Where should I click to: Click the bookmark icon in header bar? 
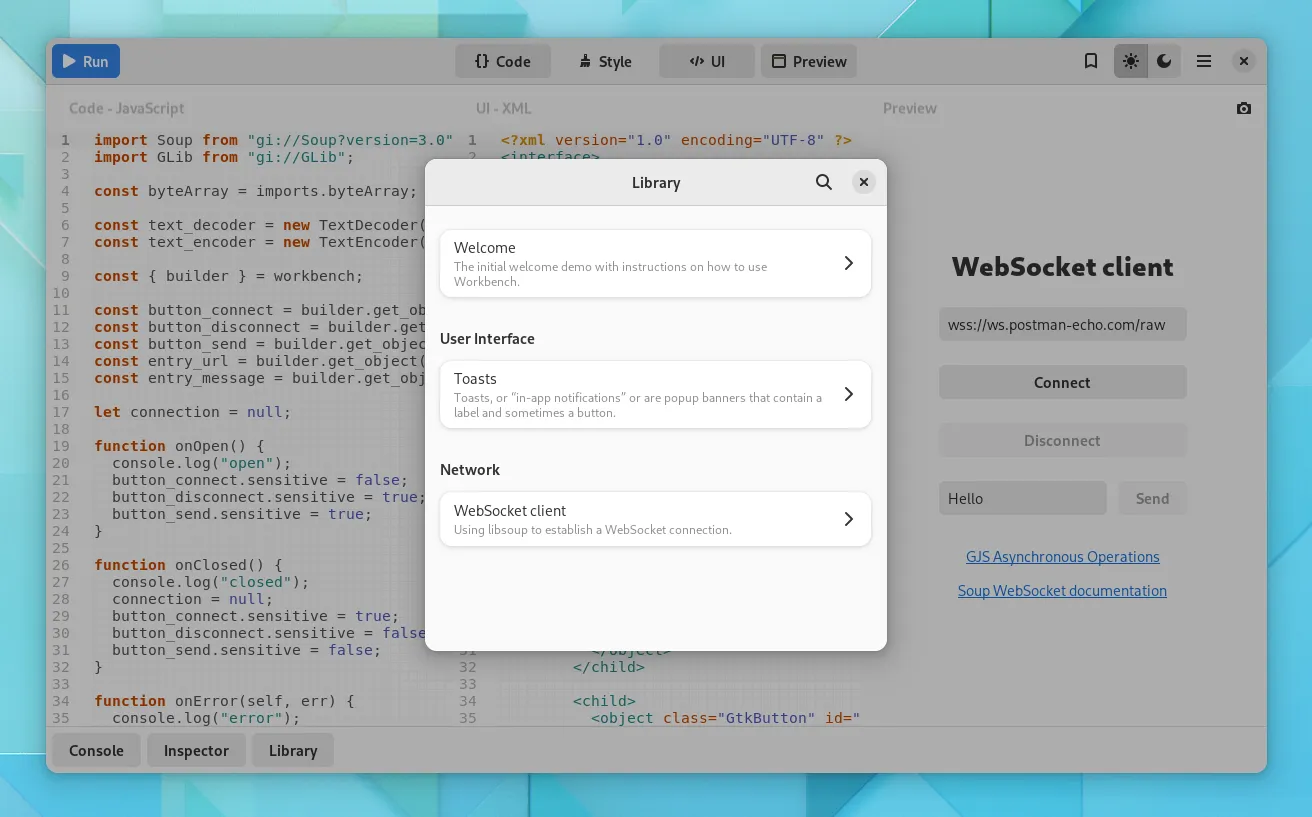[x=1091, y=61]
